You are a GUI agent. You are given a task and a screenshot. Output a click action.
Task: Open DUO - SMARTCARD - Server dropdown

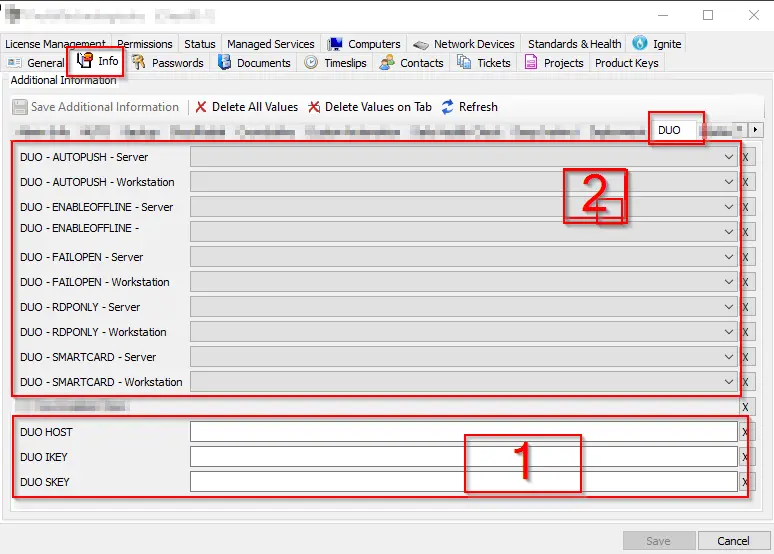pos(729,357)
